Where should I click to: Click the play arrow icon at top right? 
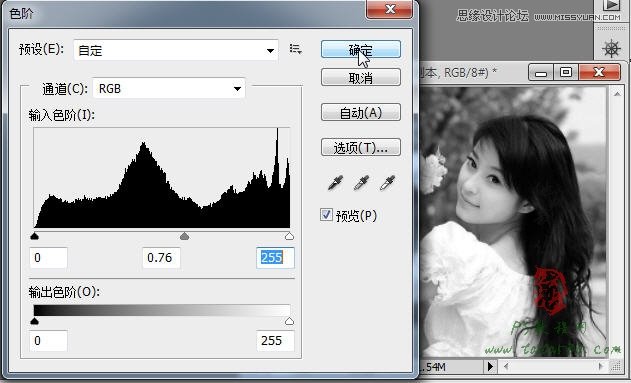click(611, 5)
